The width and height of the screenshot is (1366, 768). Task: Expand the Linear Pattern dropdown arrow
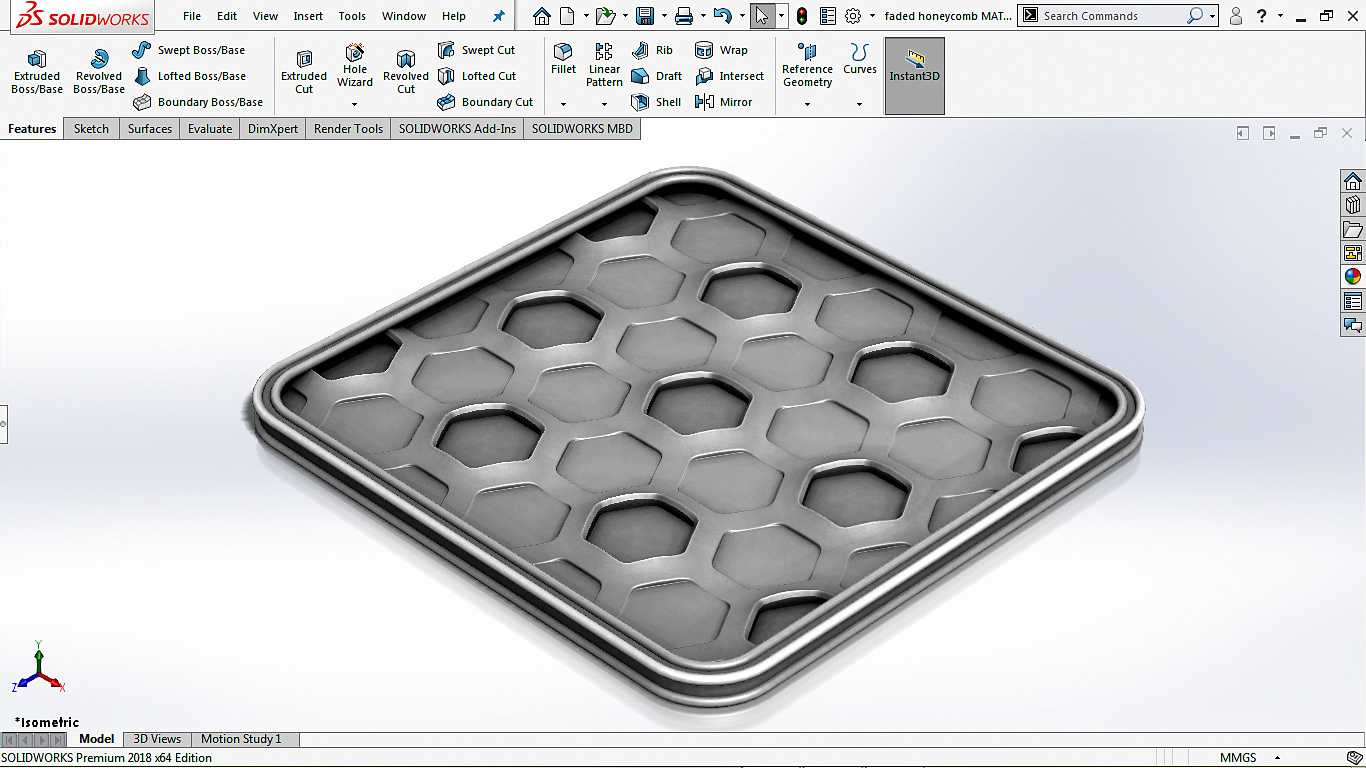(604, 104)
